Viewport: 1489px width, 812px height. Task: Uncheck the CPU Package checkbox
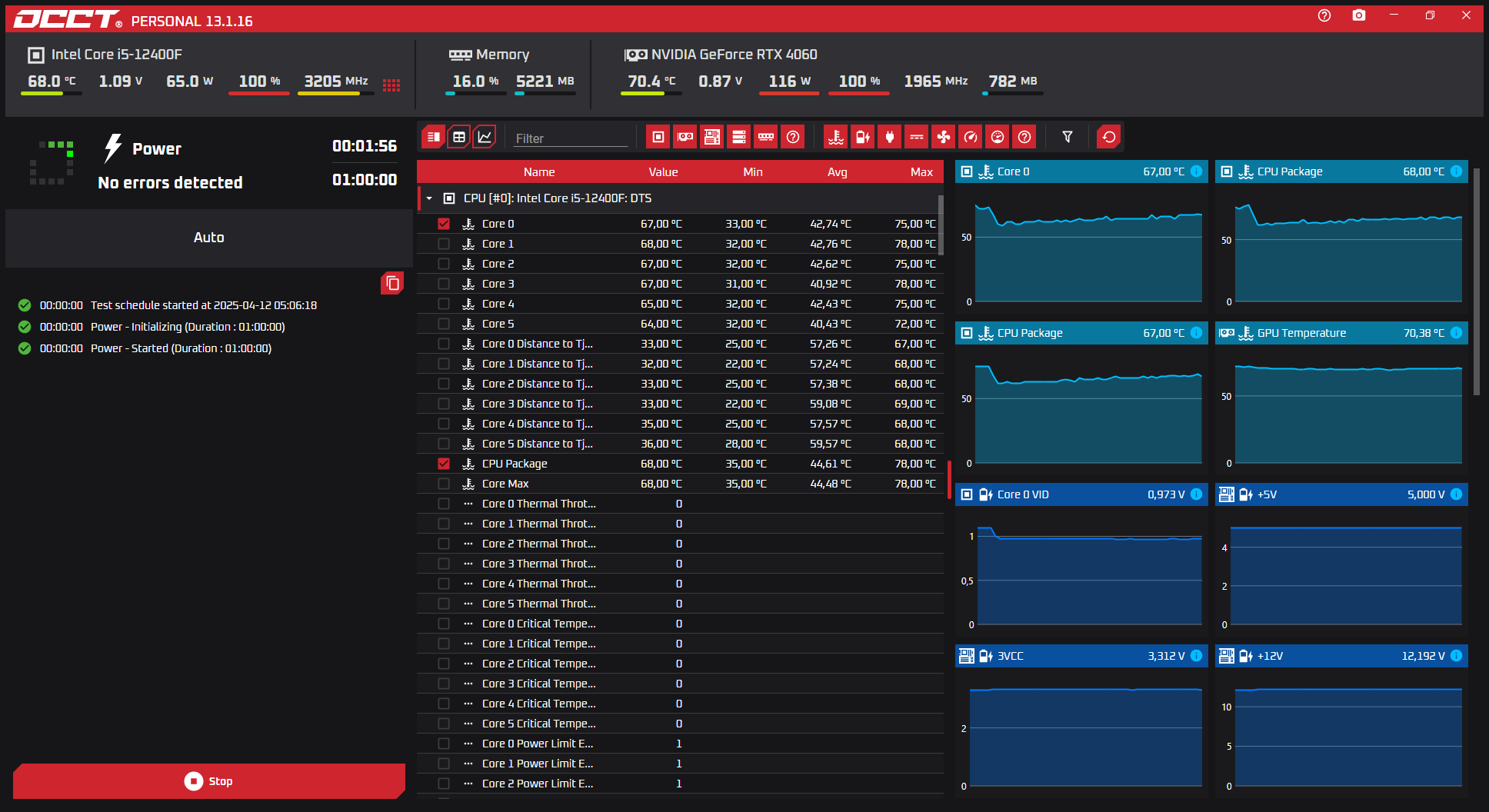click(444, 464)
